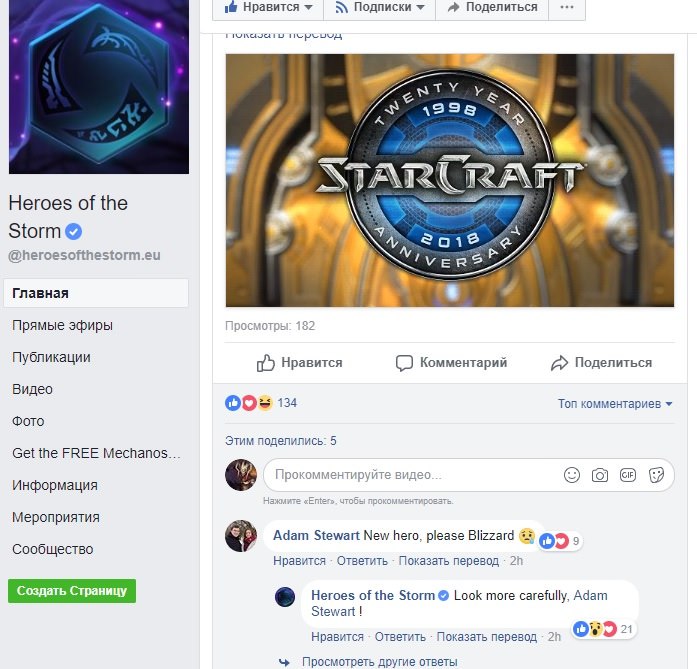Viewport: 697px width, 669px height.
Task: Open the Подписки dropdown at top
Action: pos(380,7)
